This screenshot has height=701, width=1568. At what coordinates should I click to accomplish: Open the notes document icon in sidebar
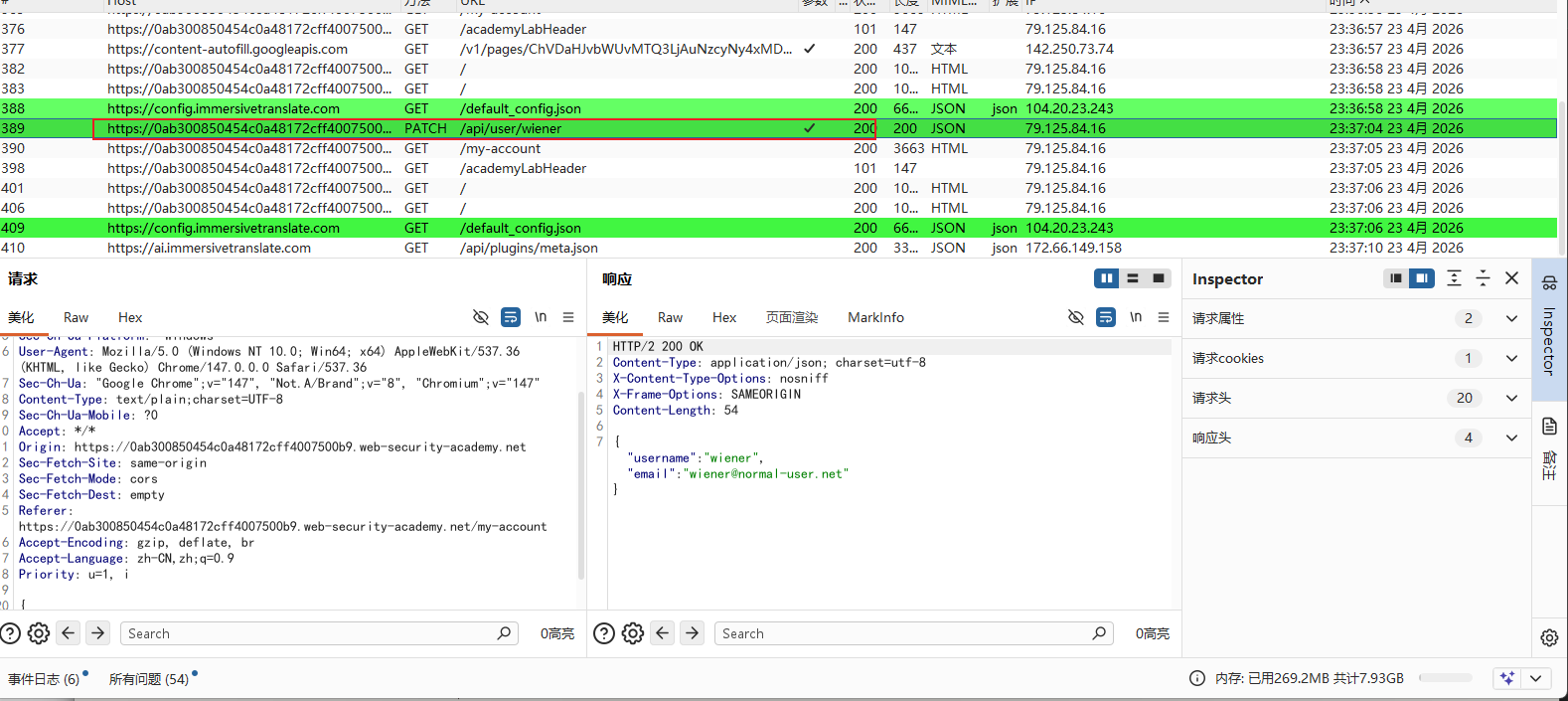click(x=1549, y=427)
